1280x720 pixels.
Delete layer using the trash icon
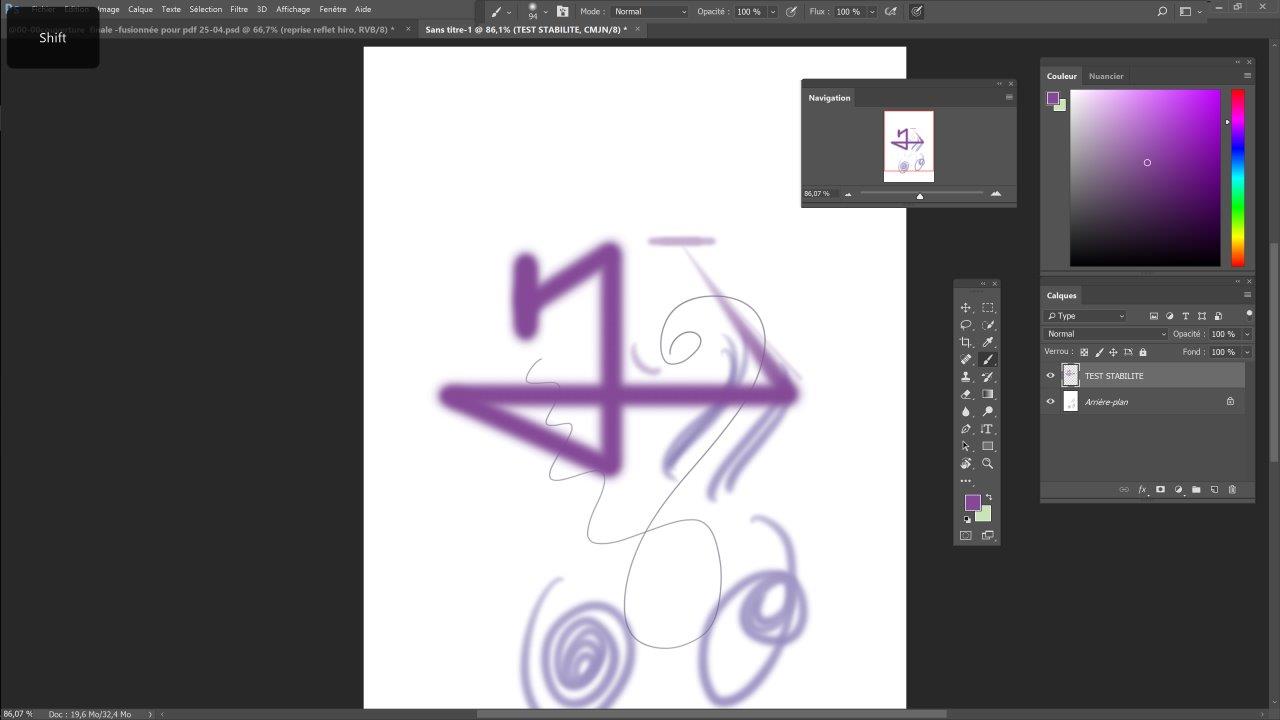(1232, 490)
